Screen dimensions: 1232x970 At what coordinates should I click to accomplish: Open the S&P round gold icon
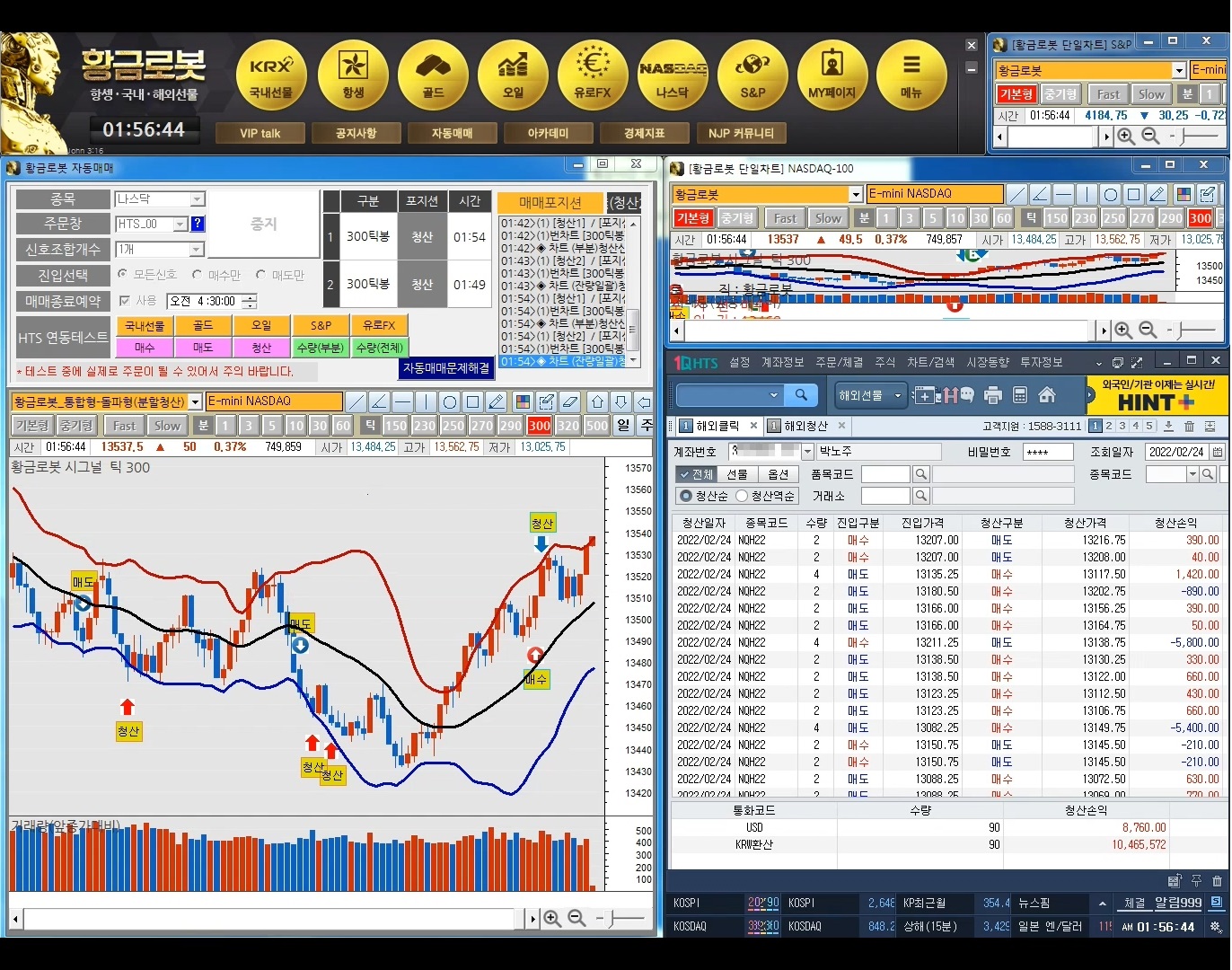[752, 75]
